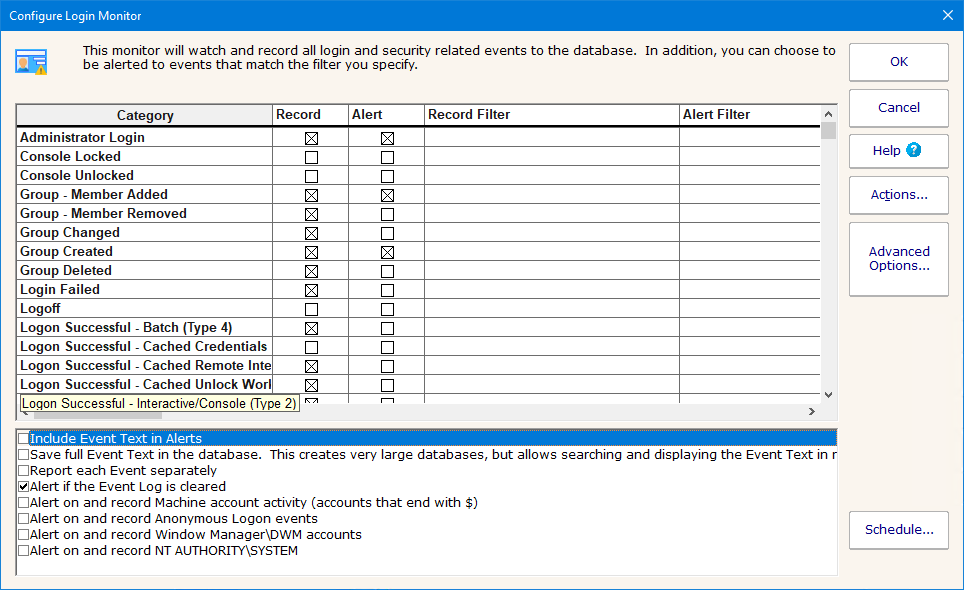Screen dimensions: 964x590
Task: Open the Schedule settings
Action: click(898, 530)
